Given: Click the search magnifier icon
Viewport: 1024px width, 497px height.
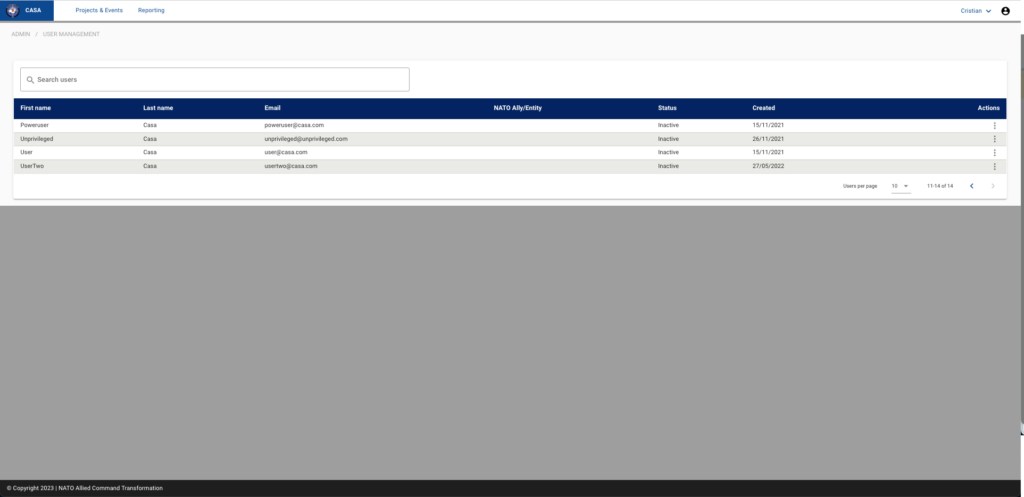Looking at the screenshot, I should point(30,79).
